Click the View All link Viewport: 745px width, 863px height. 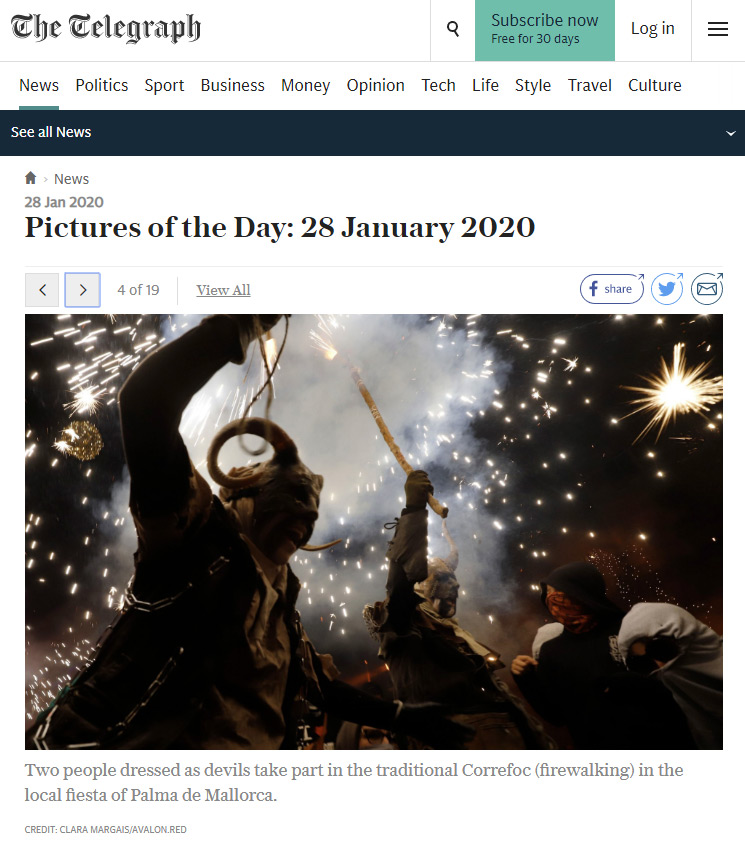tap(223, 290)
